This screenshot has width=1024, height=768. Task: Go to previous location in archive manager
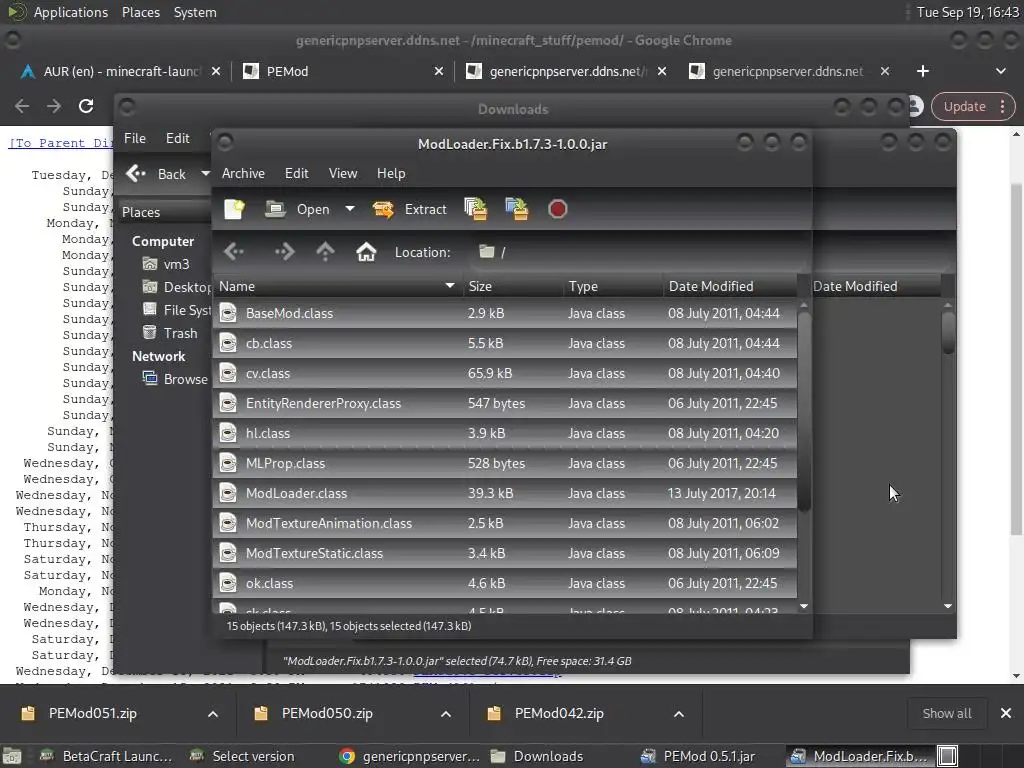(x=234, y=251)
